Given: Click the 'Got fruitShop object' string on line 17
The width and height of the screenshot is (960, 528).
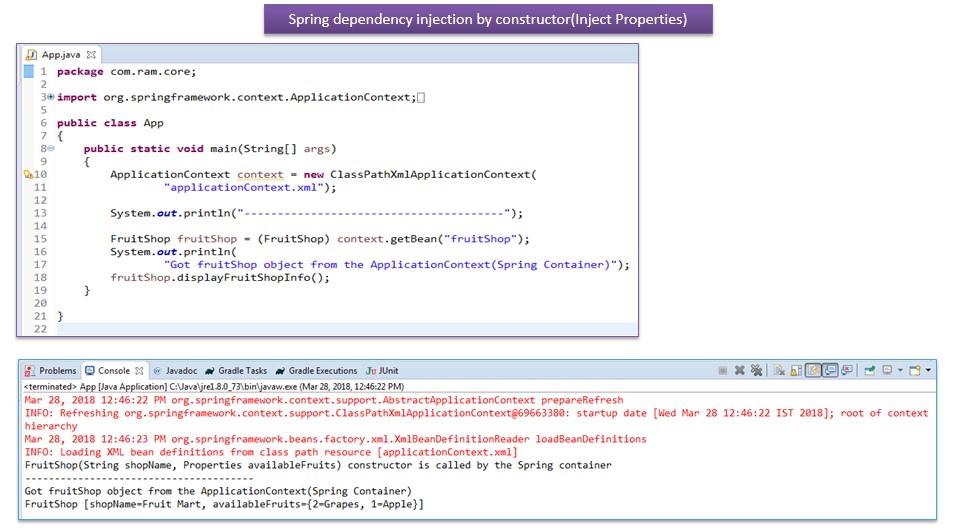Looking at the screenshot, I should point(393,265).
